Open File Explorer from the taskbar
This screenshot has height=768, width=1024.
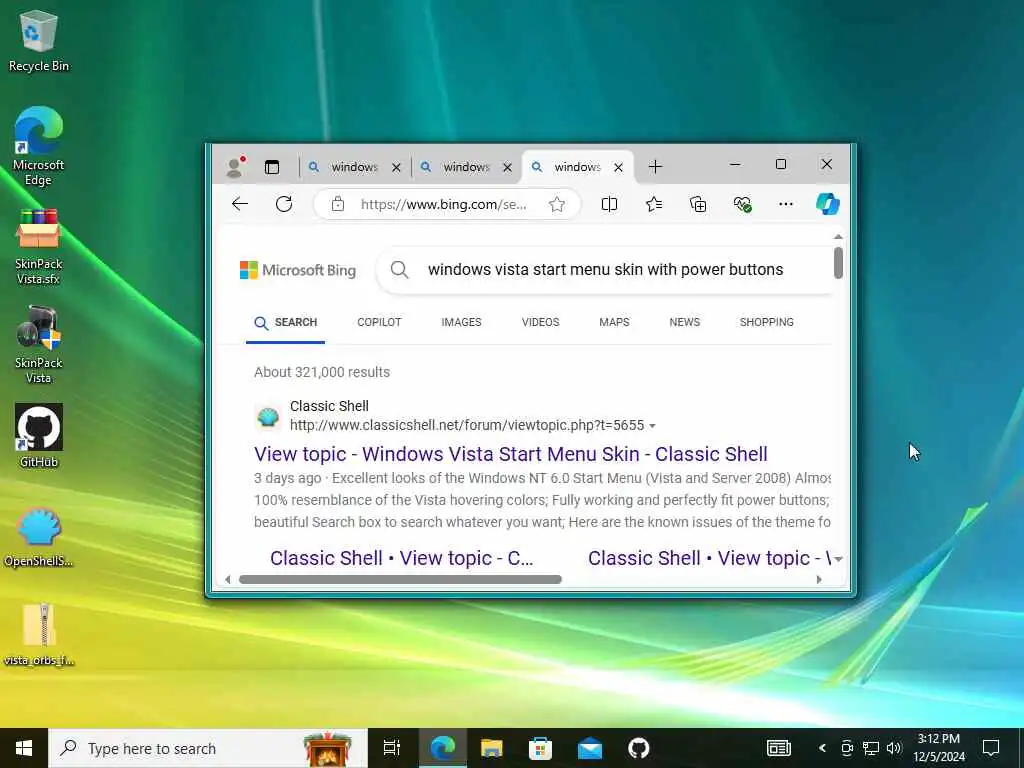tap(491, 748)
